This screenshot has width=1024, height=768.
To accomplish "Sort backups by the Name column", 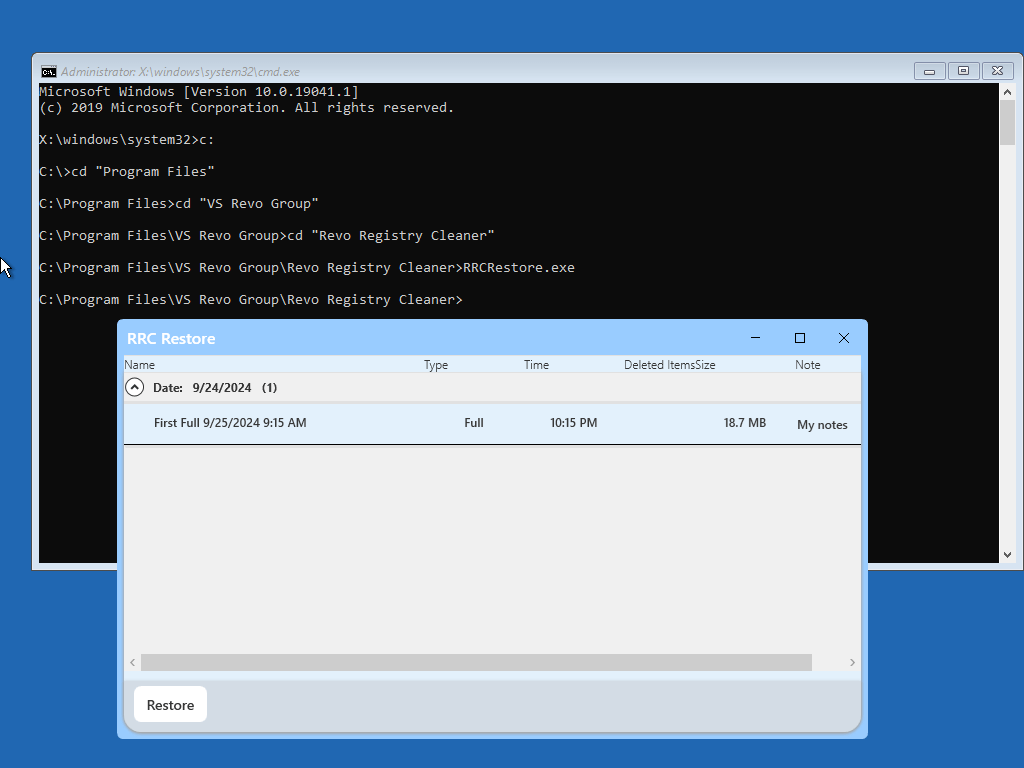I will pyautogui.click(x=140, y=365).
